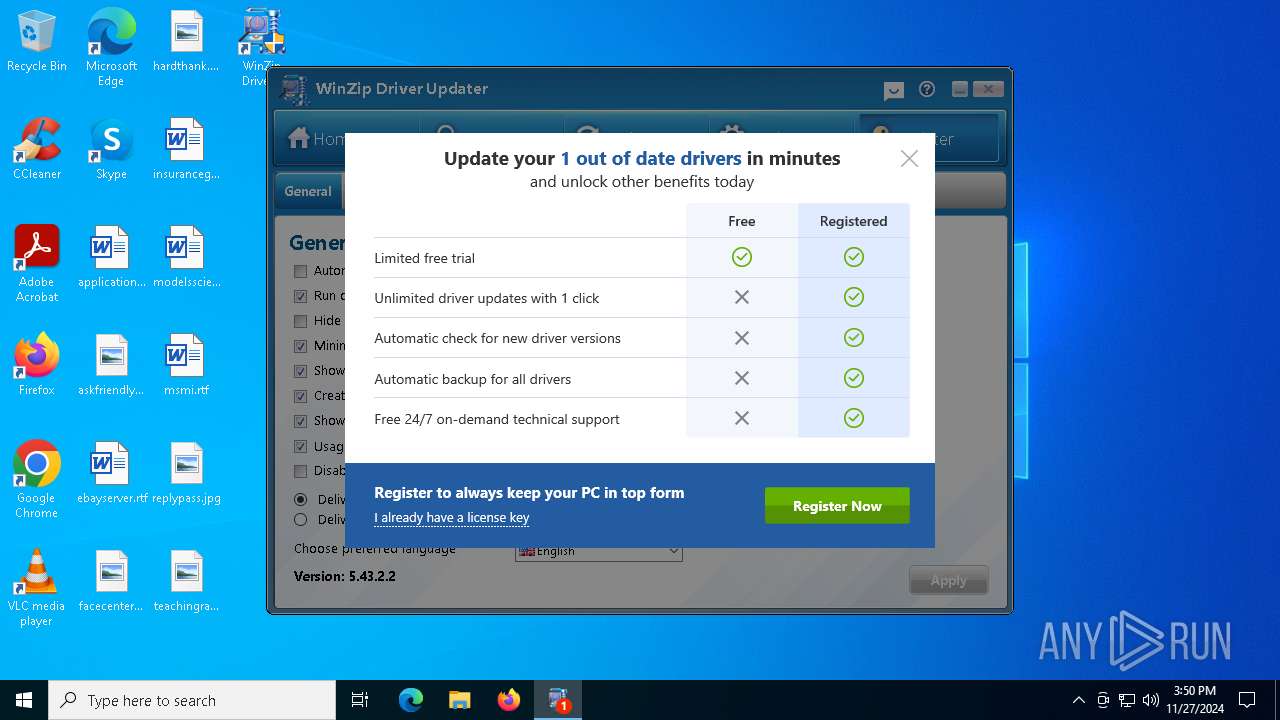
Task: Select the askfriendly image file icon
Action: pyautogui.click(x=111, y=365)
